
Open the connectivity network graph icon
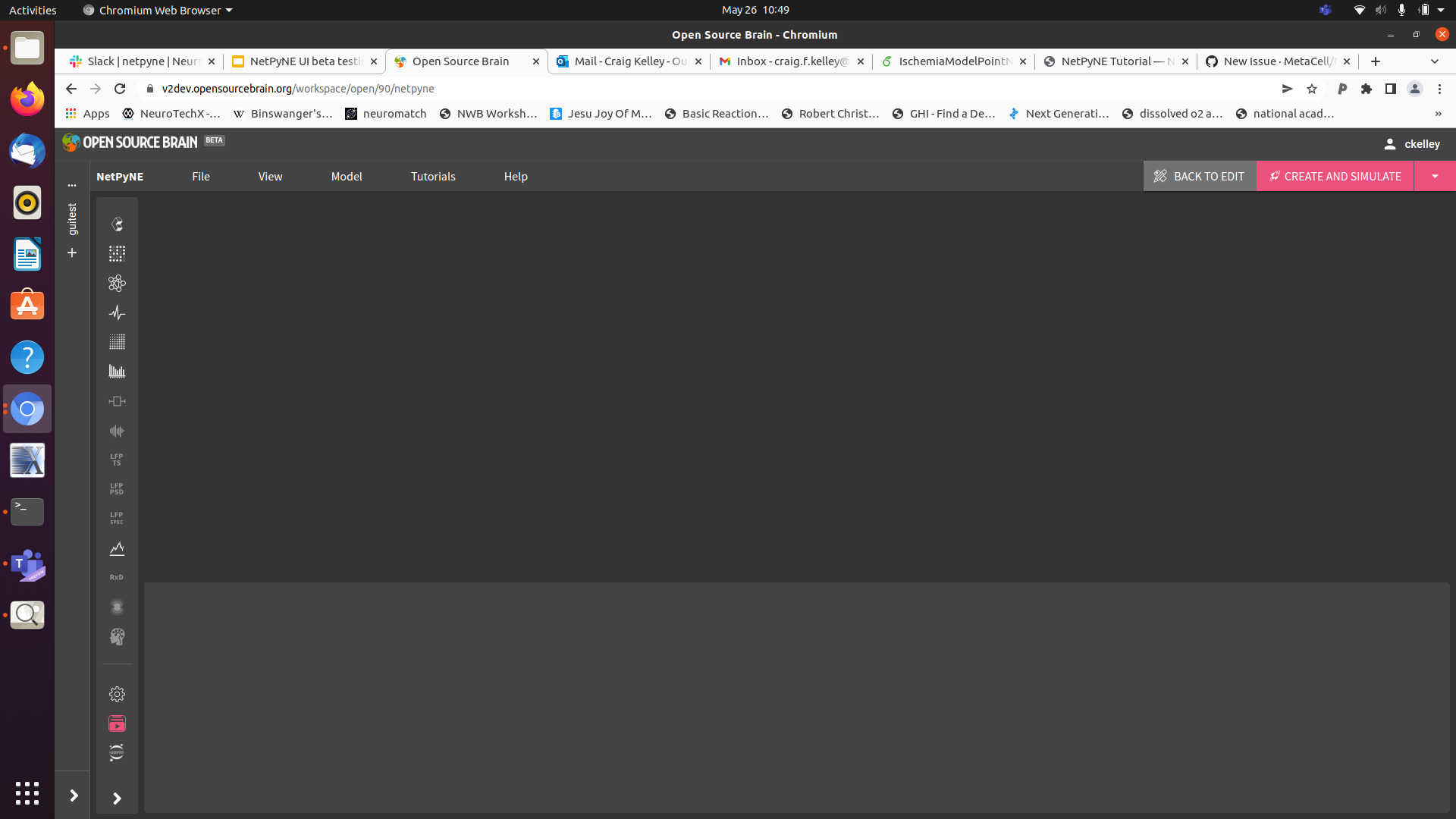point(117,284)
